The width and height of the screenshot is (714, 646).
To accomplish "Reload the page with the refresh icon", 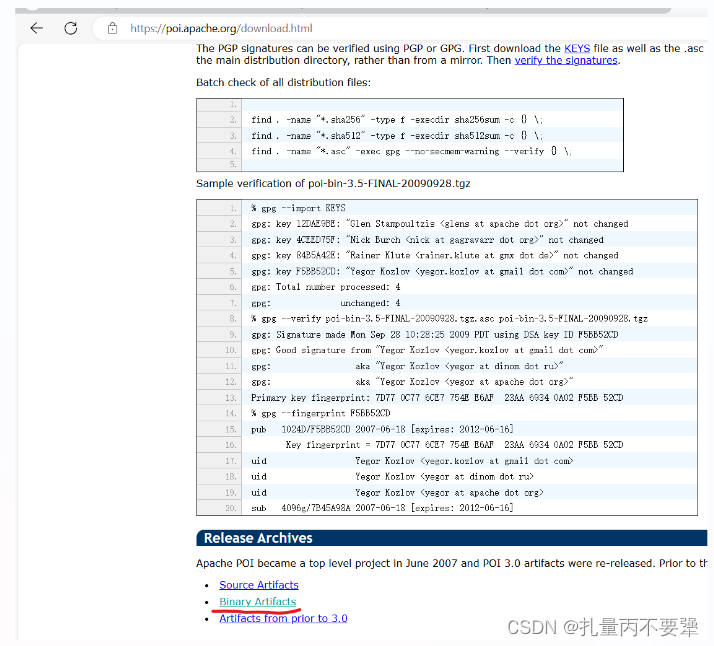I will point(71,28).
